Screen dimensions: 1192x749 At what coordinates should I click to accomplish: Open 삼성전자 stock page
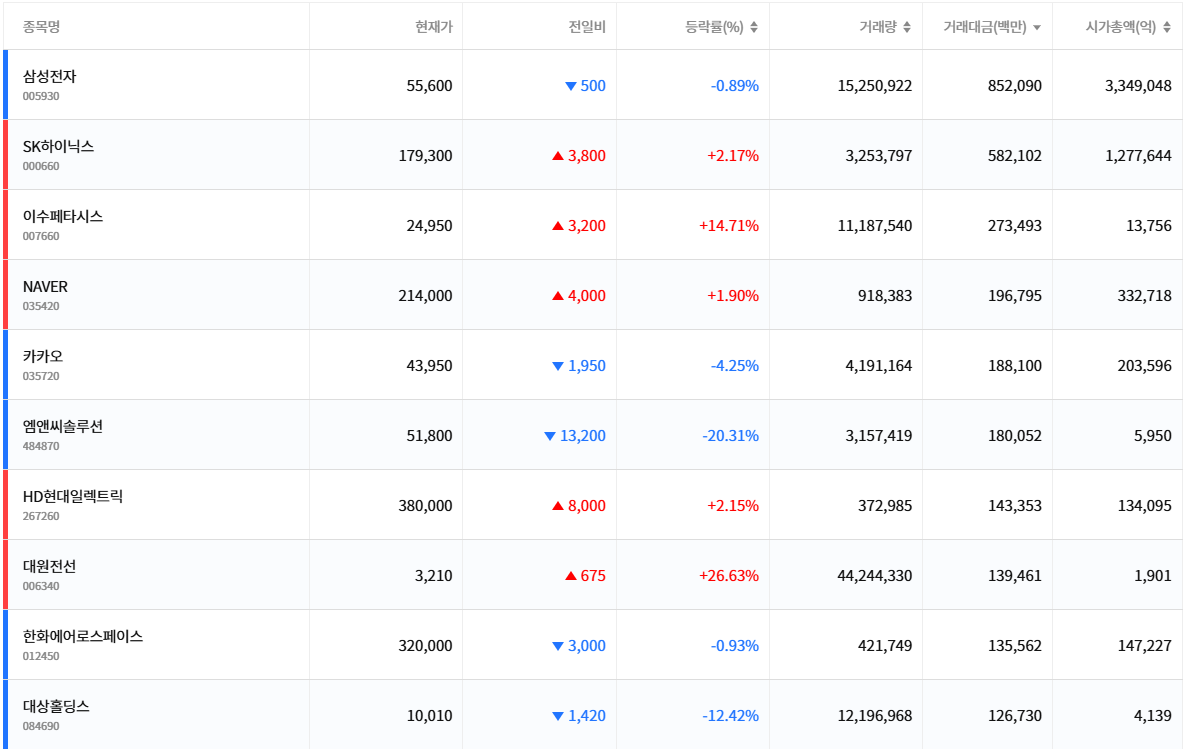[x=49, y=76]
